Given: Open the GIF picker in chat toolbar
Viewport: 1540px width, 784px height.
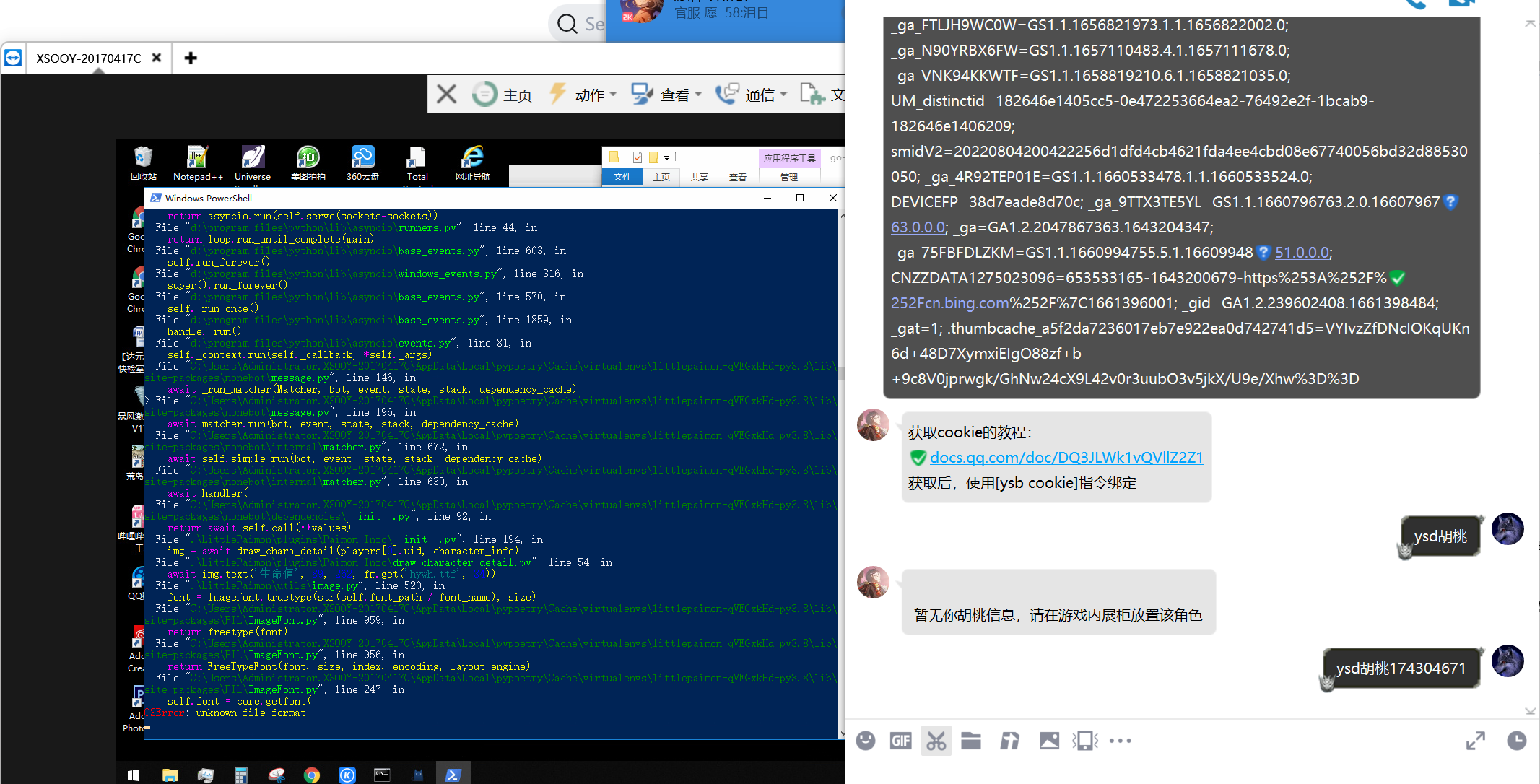Looking at the screenshot, I should (x=900, y=740).
